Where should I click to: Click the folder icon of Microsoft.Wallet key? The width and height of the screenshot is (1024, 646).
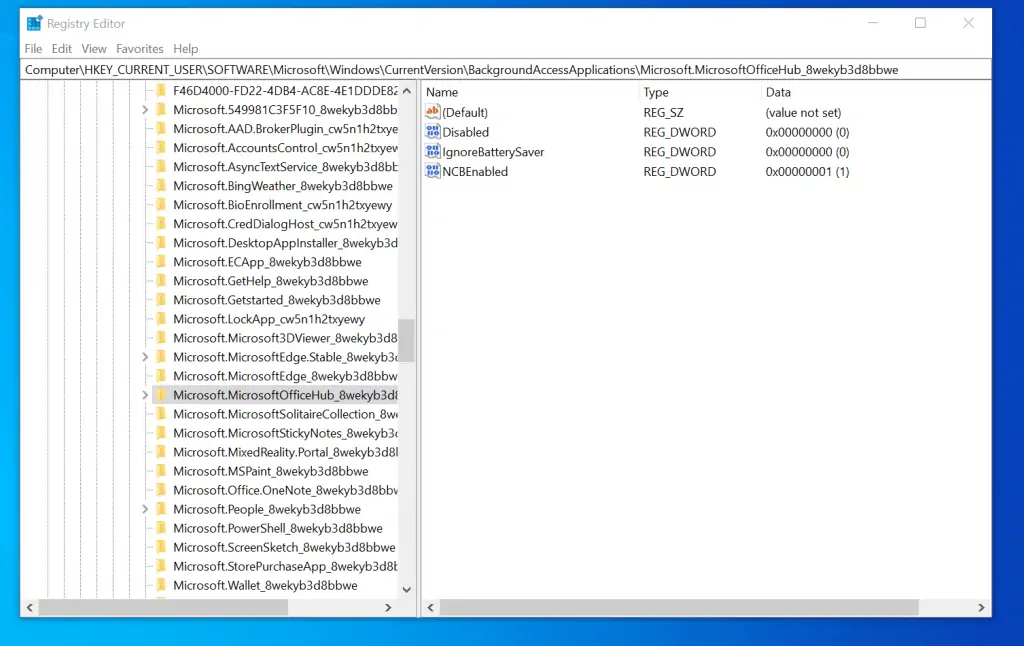[160, 585]
